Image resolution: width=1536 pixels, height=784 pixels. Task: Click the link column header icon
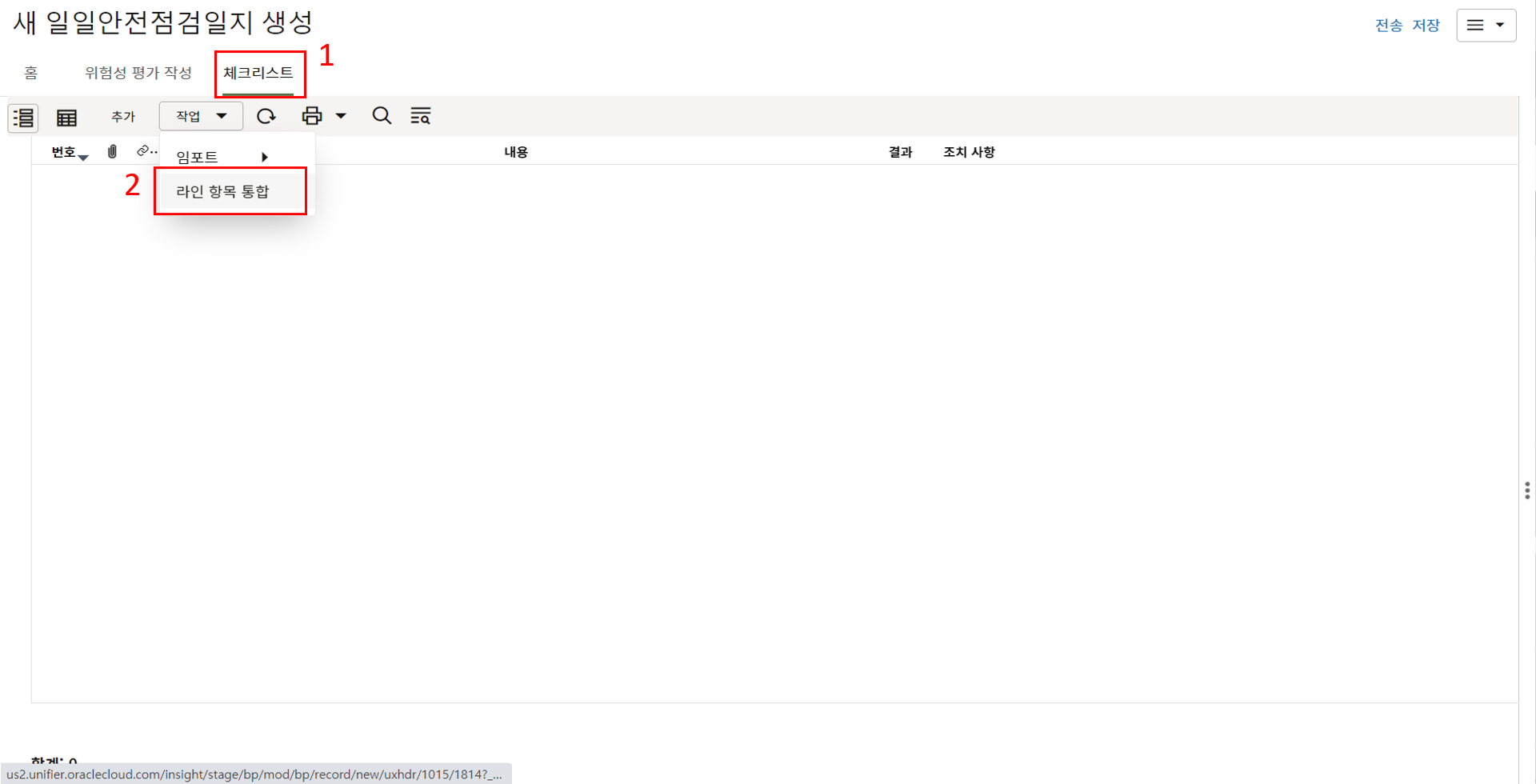[145, 151]
